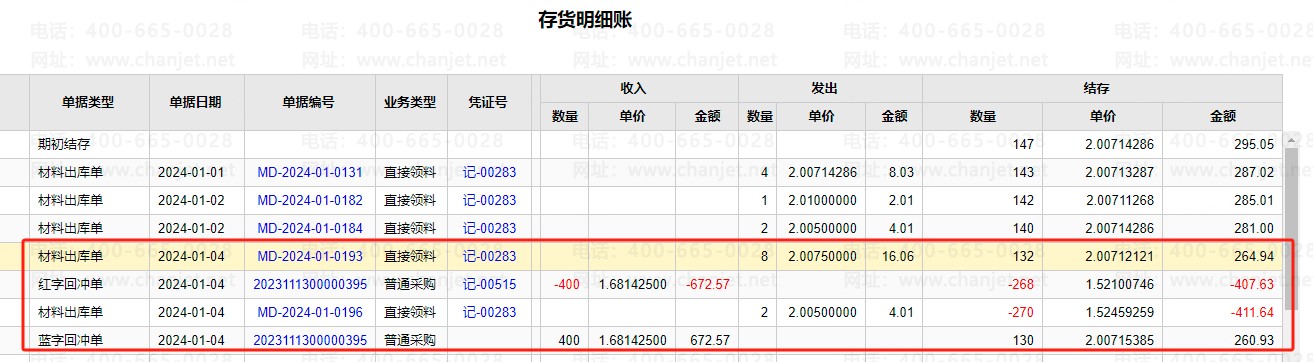
Task: Click the red receipt quantity -400
Action: point(568,284)
